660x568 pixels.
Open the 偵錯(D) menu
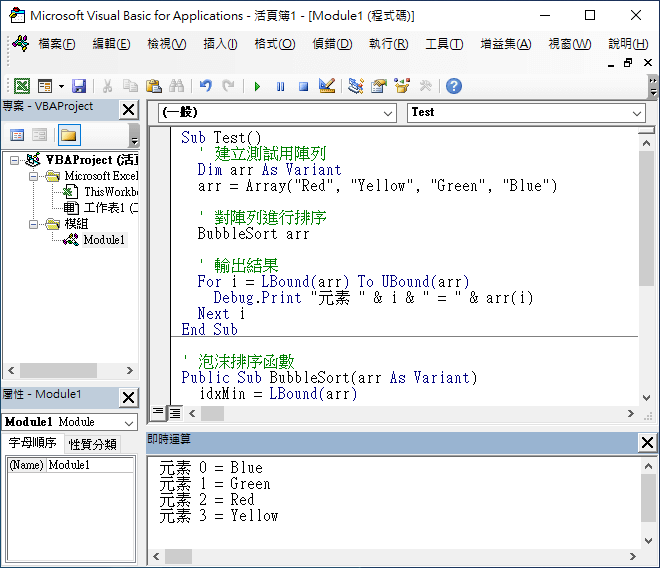(x=332, y=44)
